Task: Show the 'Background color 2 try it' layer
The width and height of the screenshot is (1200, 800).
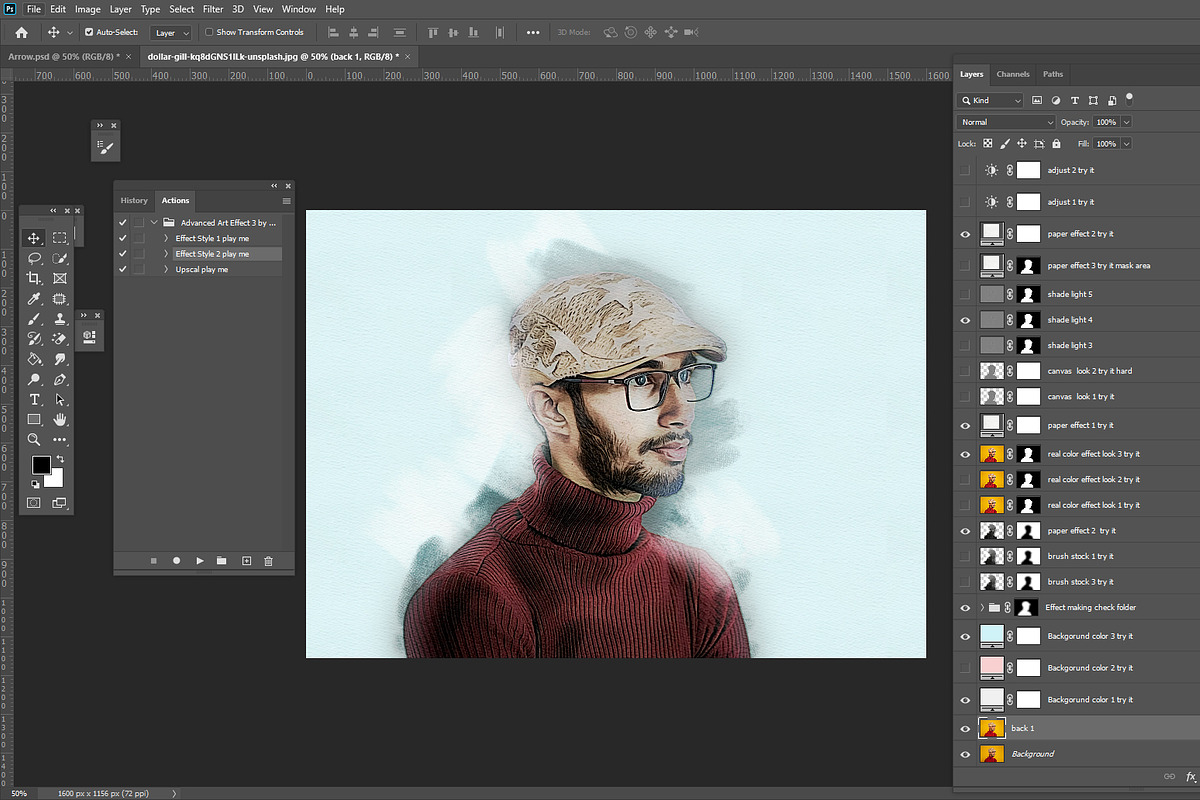Action: pos(965,668)
